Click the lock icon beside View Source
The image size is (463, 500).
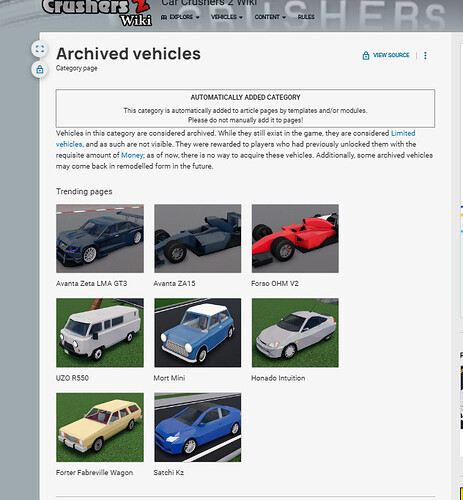pos(366,55)
